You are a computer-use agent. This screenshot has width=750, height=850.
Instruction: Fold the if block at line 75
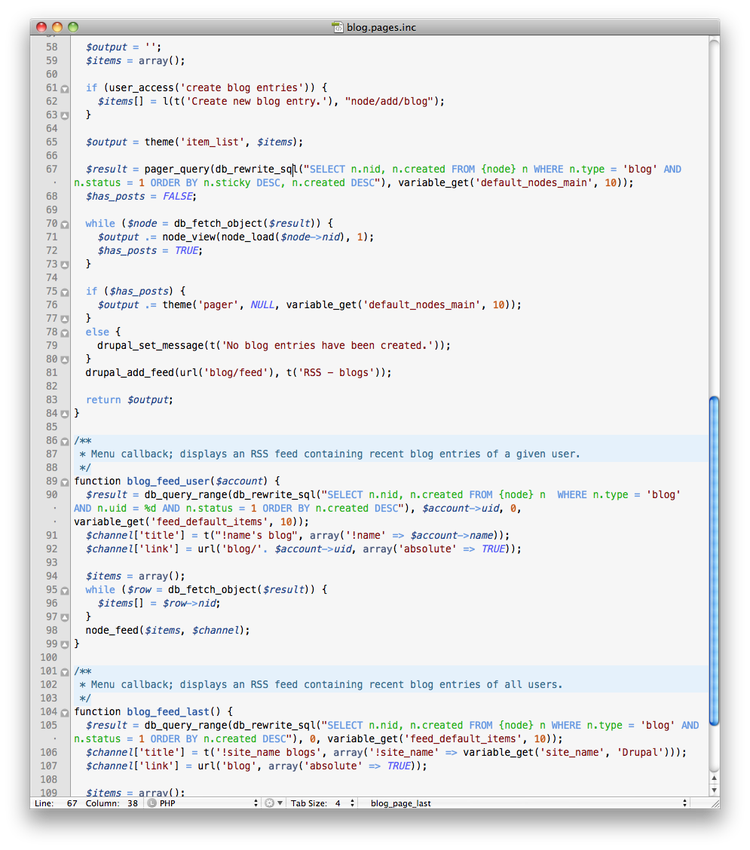(64, 292)
